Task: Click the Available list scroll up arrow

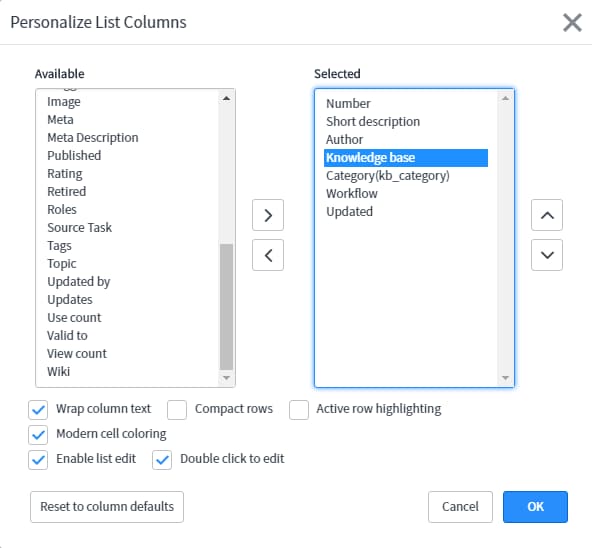Action: click(x=227, y=99)
